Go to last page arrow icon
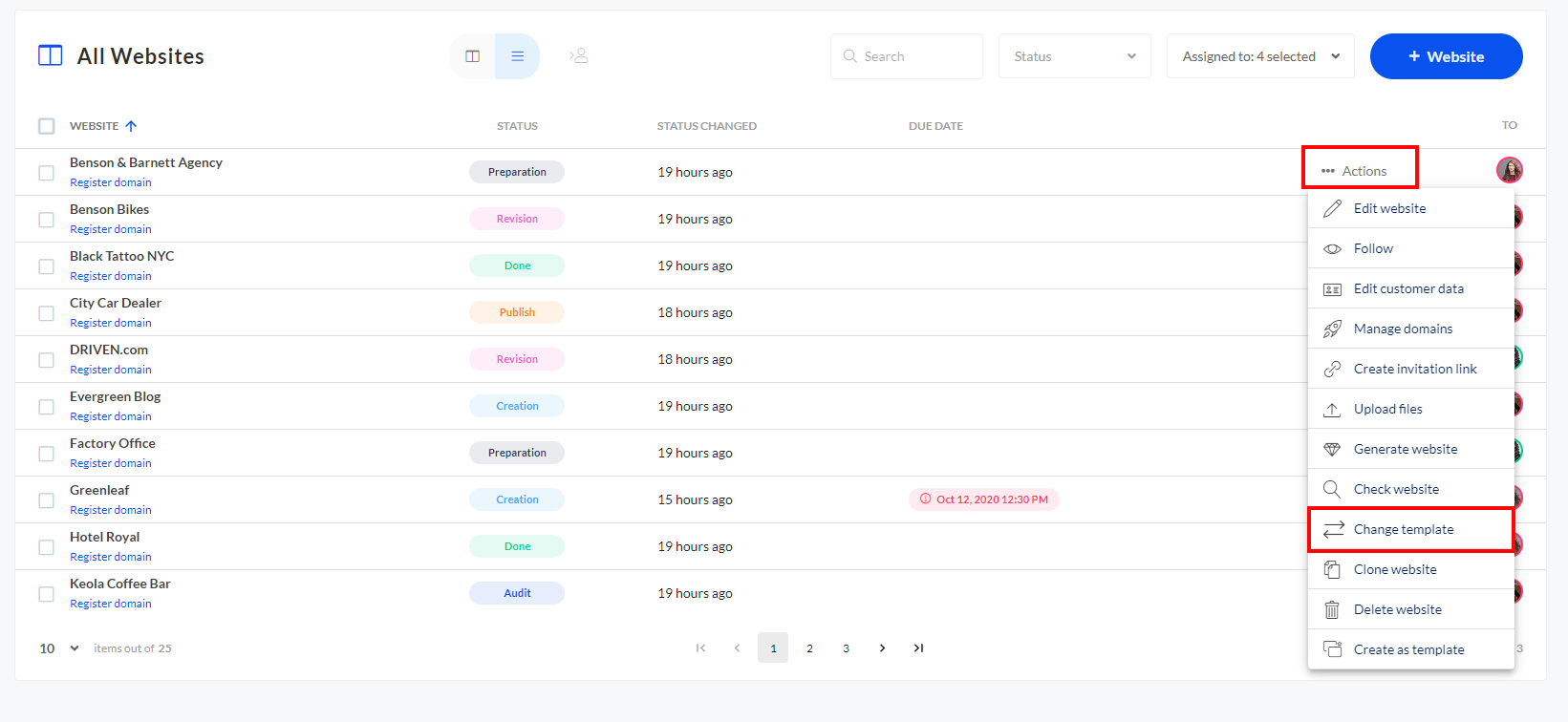 click(918, 648)
